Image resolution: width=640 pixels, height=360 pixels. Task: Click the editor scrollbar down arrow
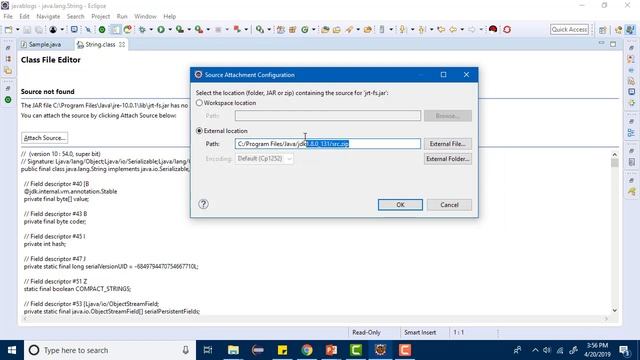point(615,311)
